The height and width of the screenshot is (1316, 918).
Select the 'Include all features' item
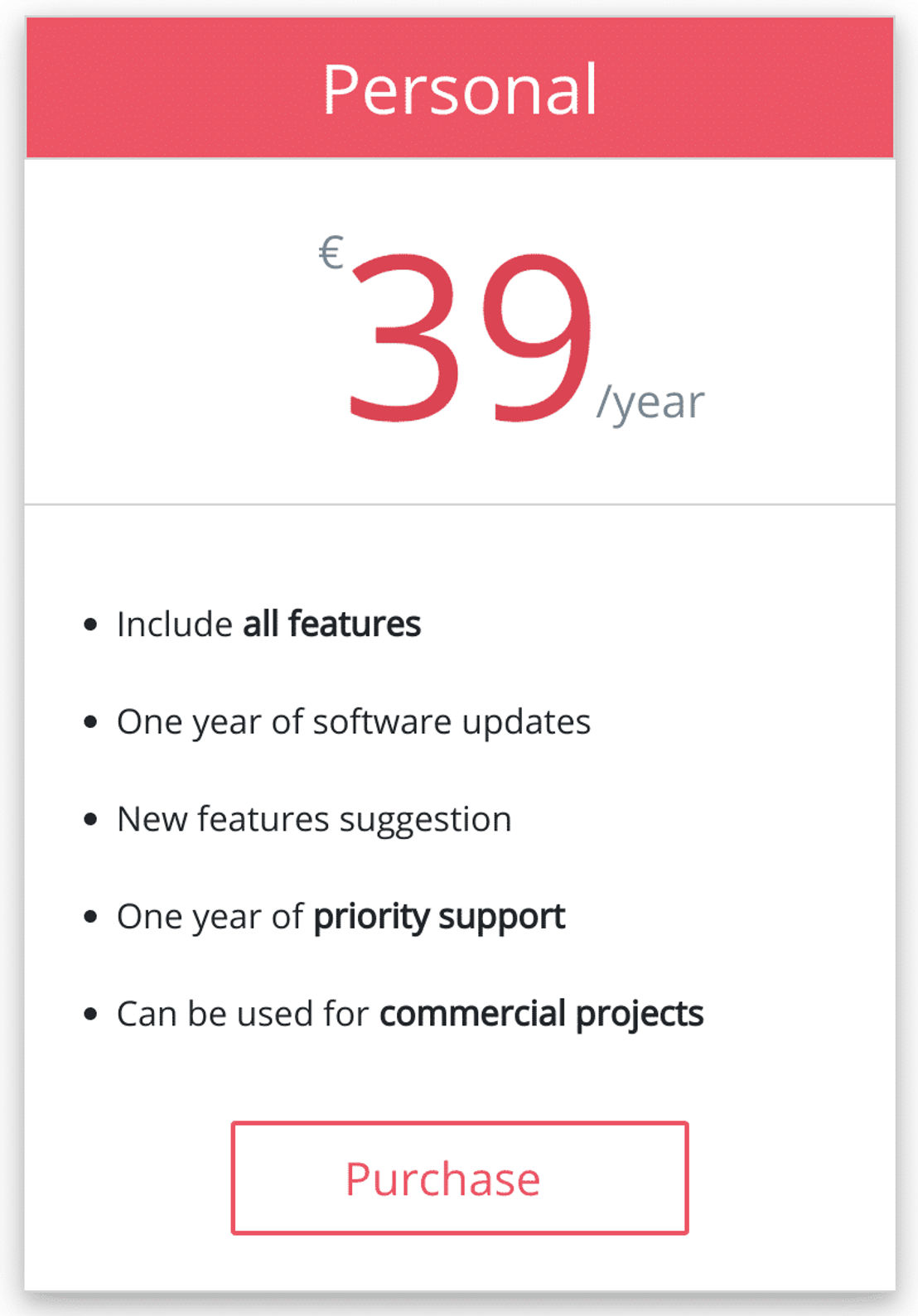coord(268,624)
